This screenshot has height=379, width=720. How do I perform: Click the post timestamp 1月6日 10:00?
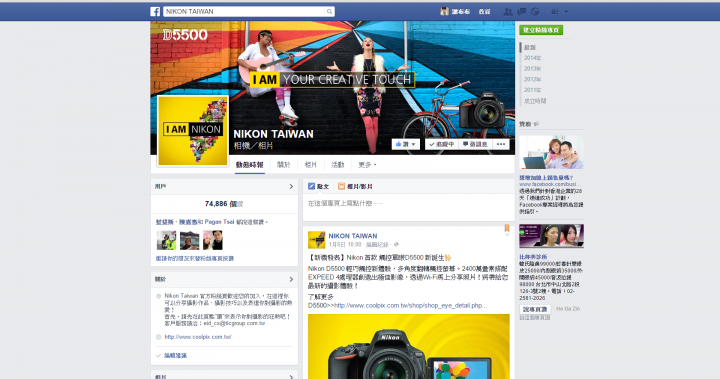[x=345, y=244]
